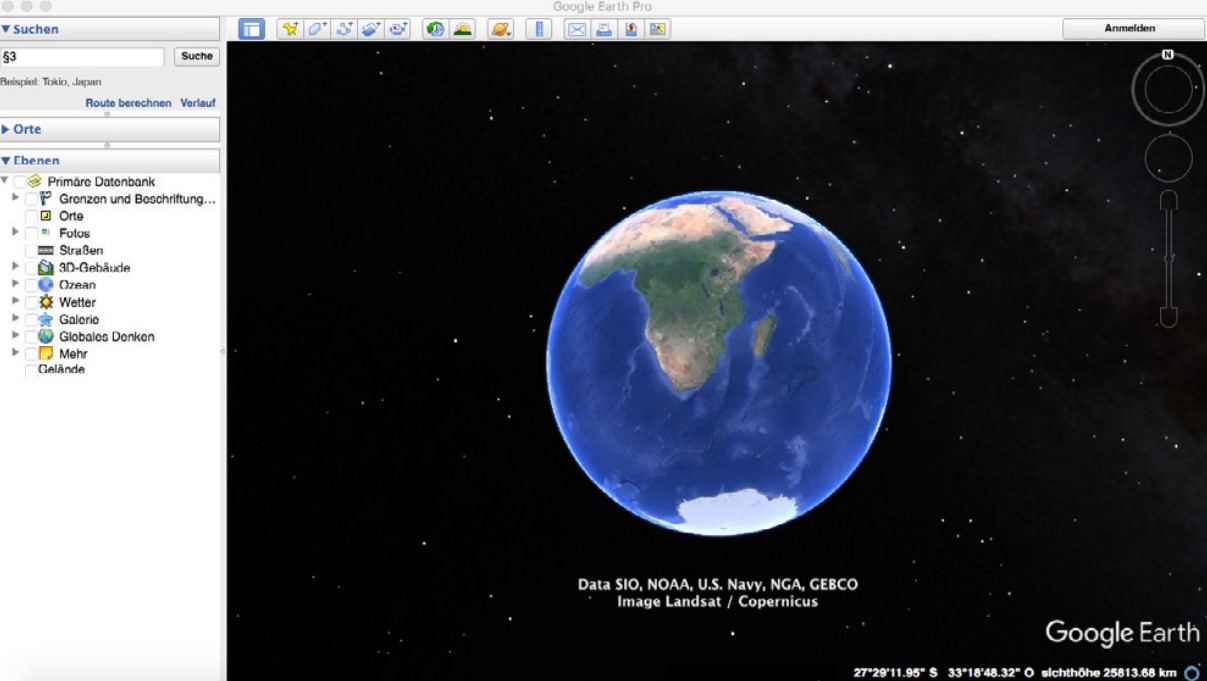Expand the 3D-Gebäude folder

coord(16,267)
